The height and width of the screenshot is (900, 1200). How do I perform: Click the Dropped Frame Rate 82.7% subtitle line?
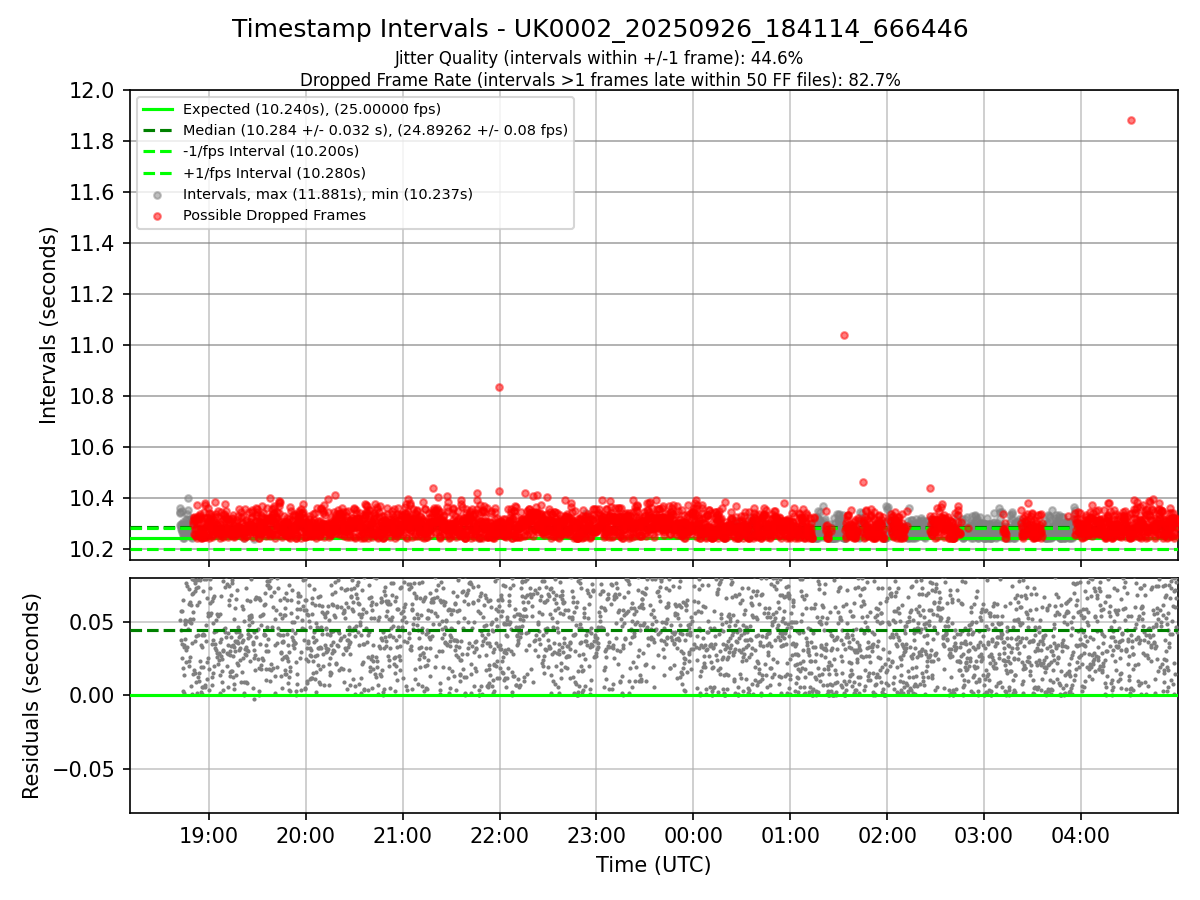tap(600, 80)
